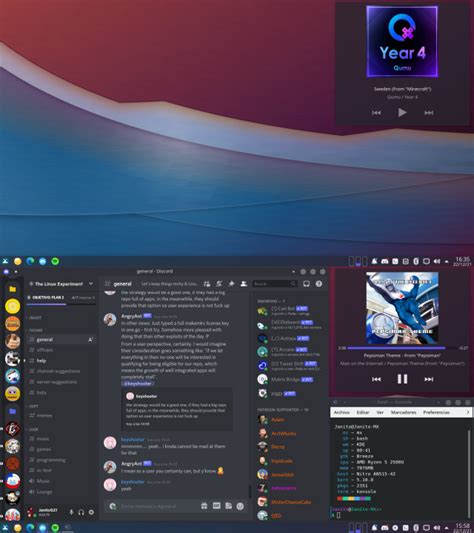Skip to next track in the Year 4 widget
The width and height of the screenshot is (474, 533).
click(x=429, y=113)
